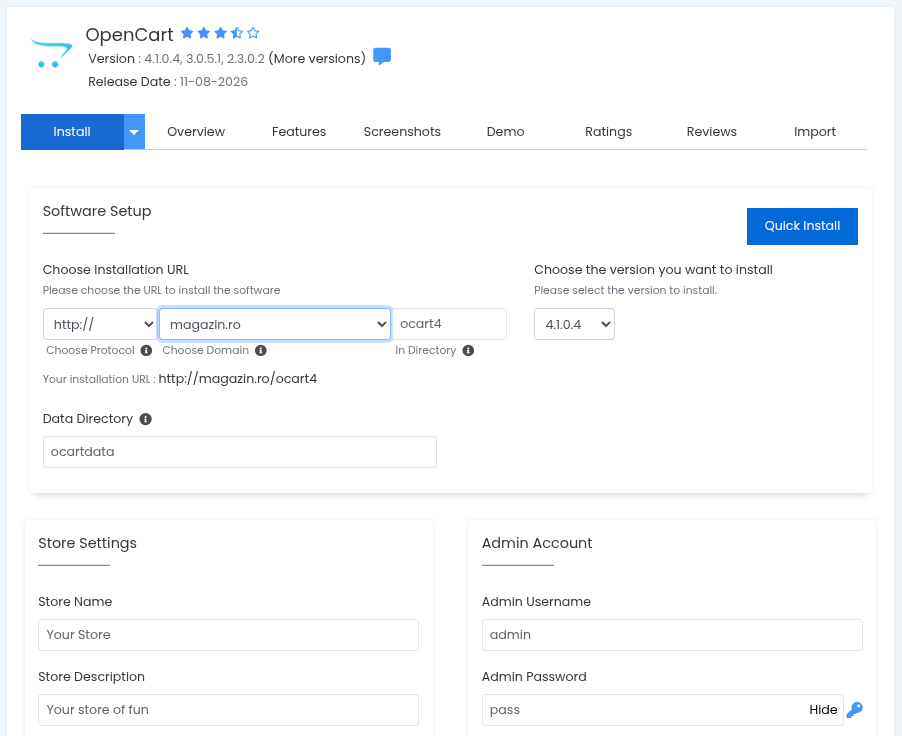Click the Admin Account heading

coord(537,543)
